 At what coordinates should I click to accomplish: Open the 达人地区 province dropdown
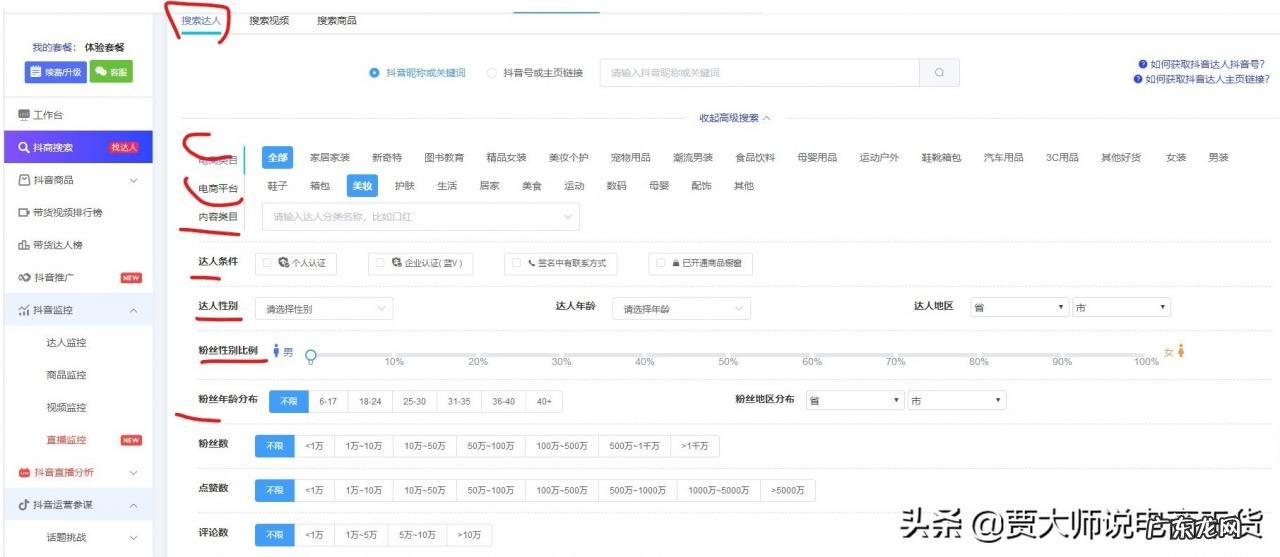click(x=1019, y=308)
